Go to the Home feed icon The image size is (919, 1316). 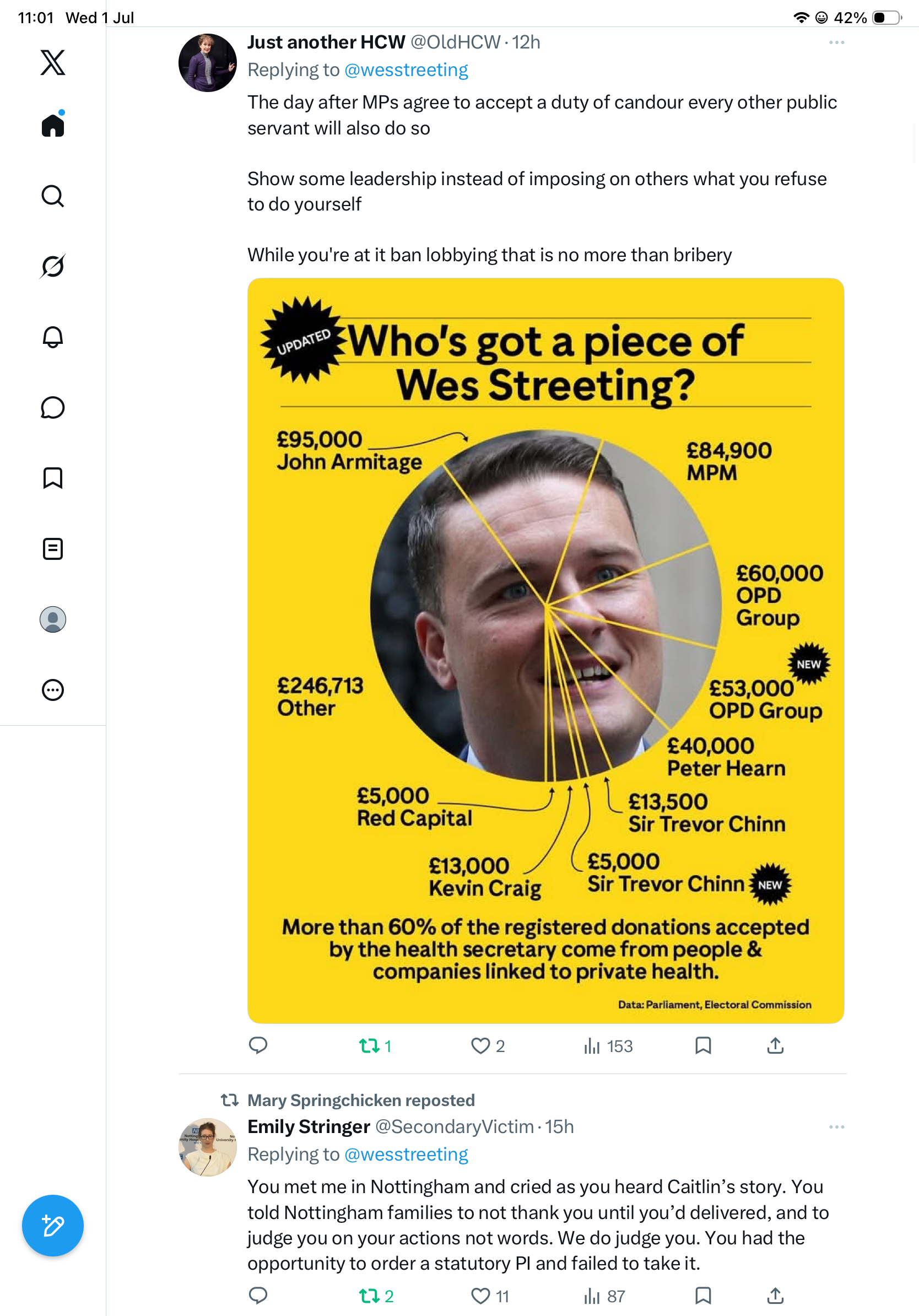53,124
